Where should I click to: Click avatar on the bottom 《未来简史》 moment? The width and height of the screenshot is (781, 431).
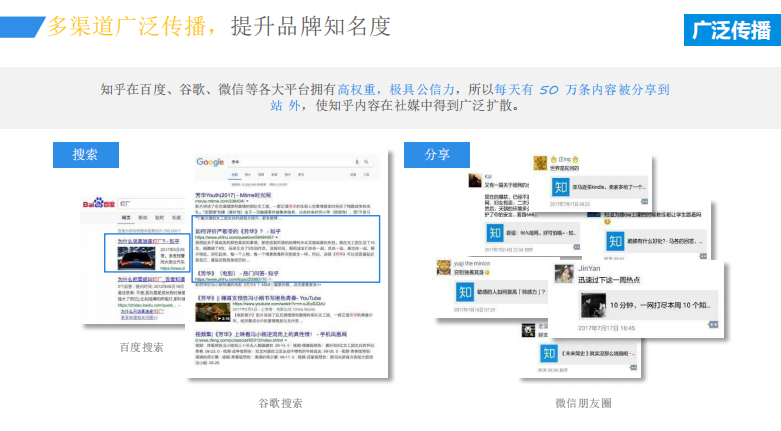(x=528, y=330)
